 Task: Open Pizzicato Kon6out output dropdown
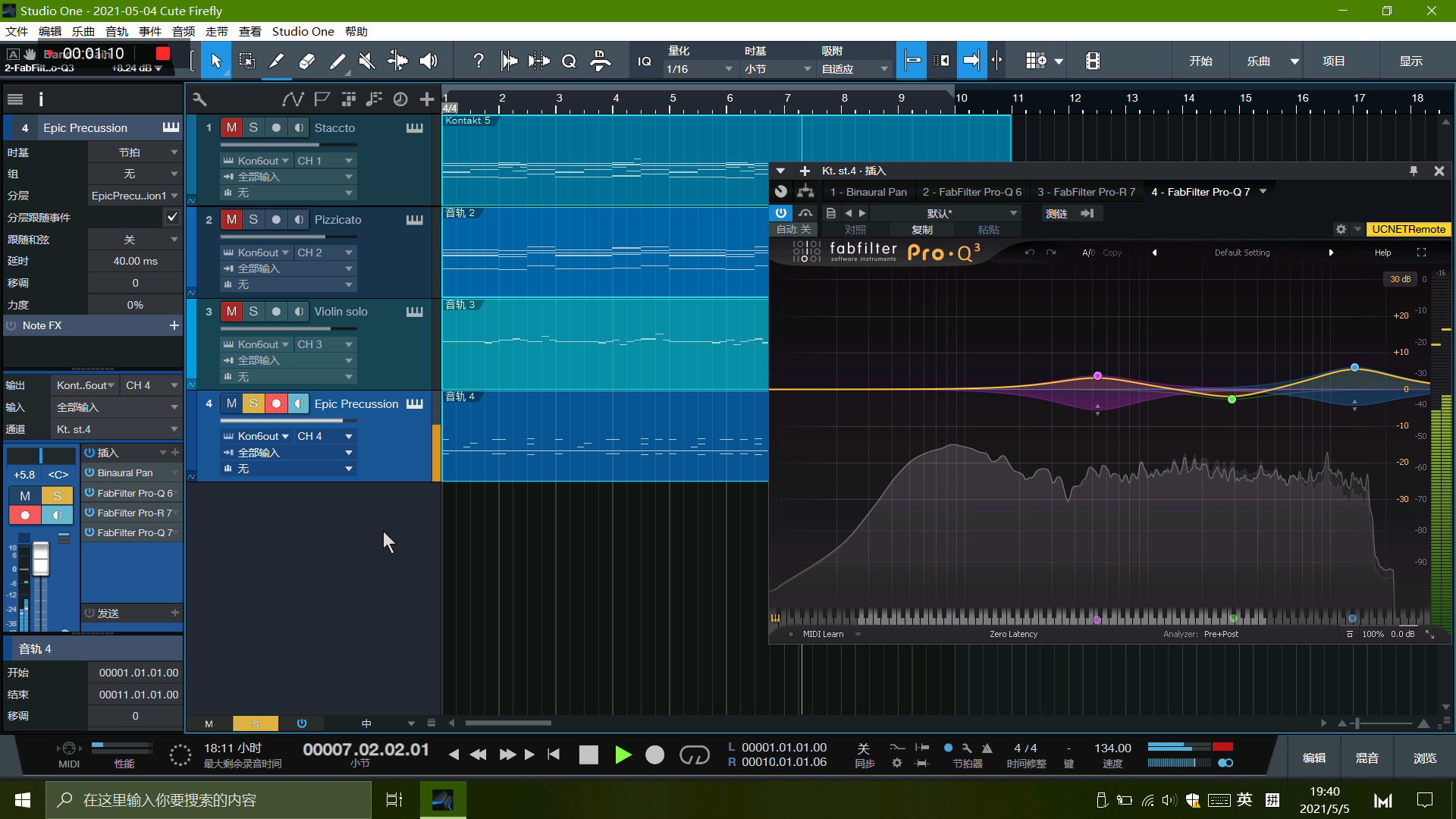pyautogui.click(x=256, y=253)
